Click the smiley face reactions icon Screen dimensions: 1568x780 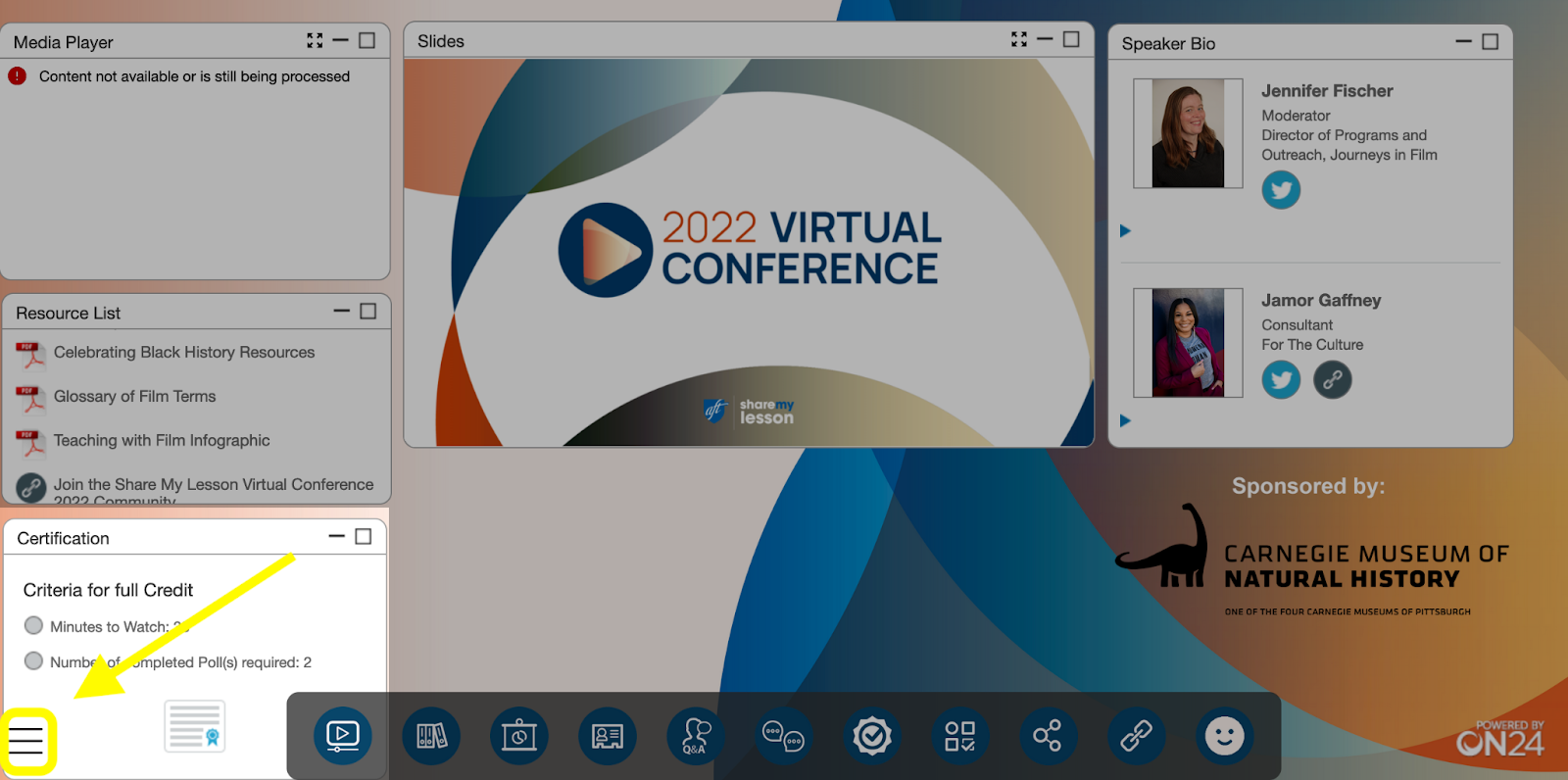pyautogui.click(x=1224, y=736)
